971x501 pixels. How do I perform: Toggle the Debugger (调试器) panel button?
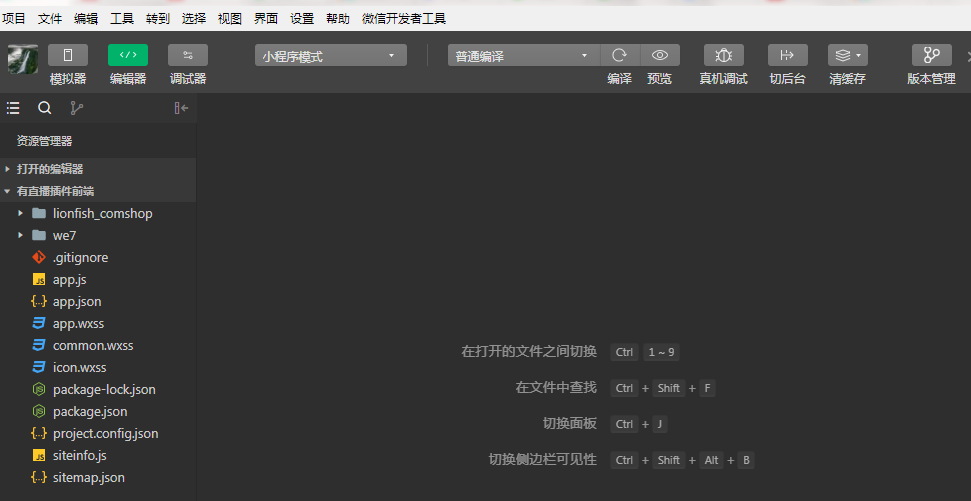[x=188, y=55]
